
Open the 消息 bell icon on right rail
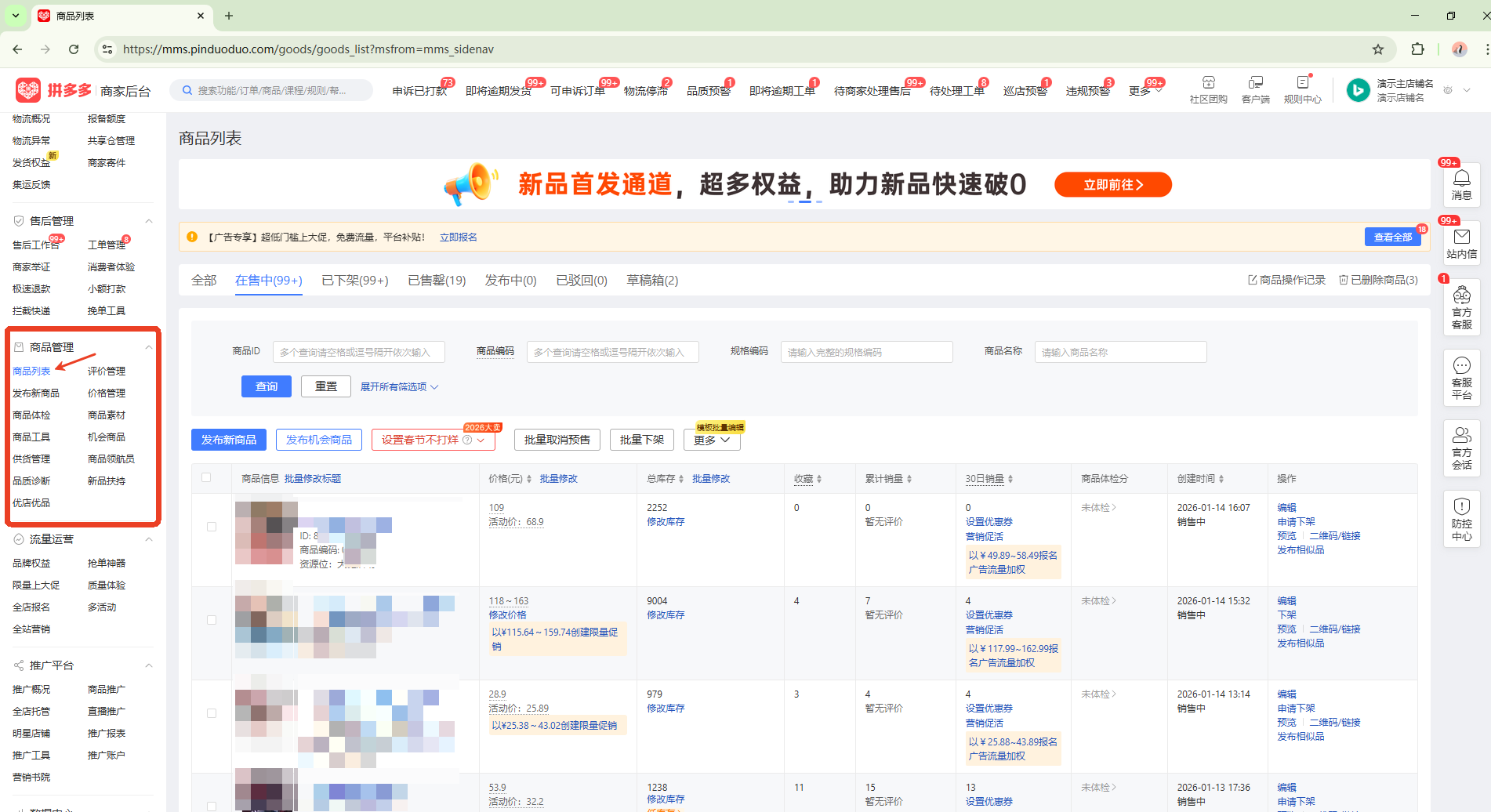coord(1461,184)
